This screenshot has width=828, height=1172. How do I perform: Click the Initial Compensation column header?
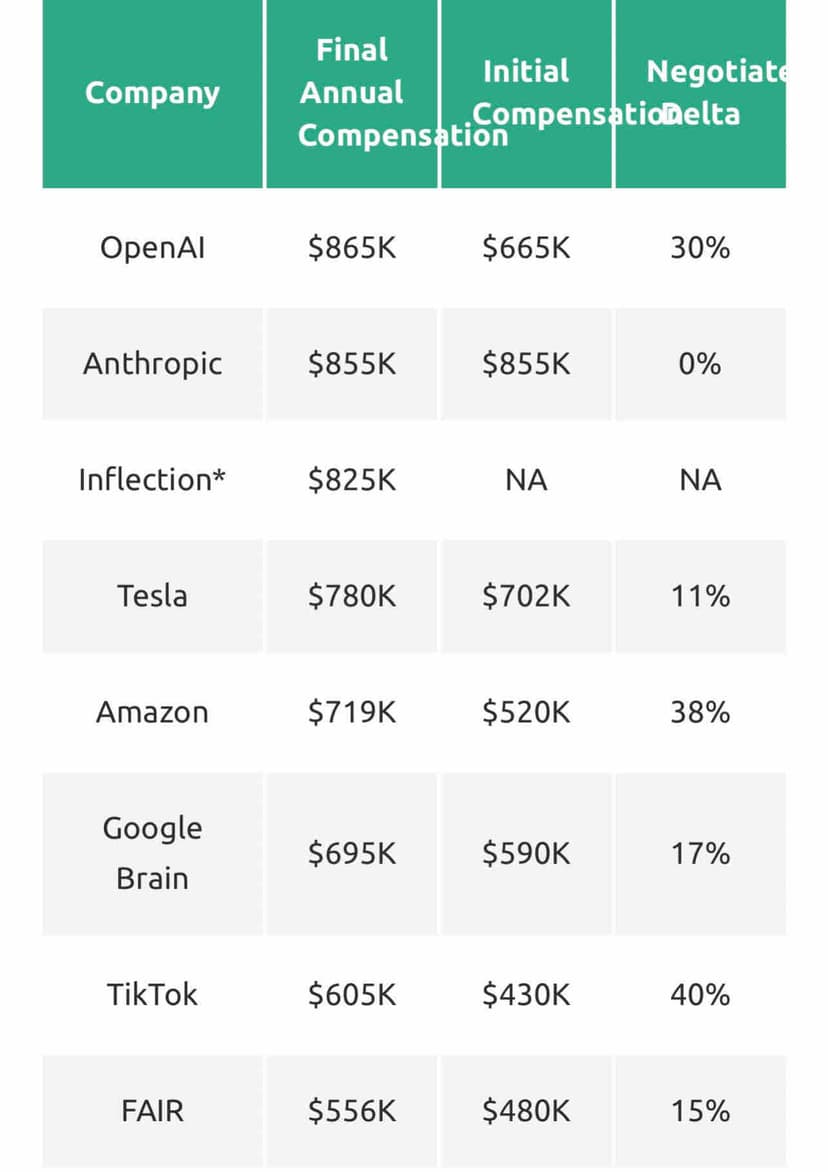[x=526, y=93]
